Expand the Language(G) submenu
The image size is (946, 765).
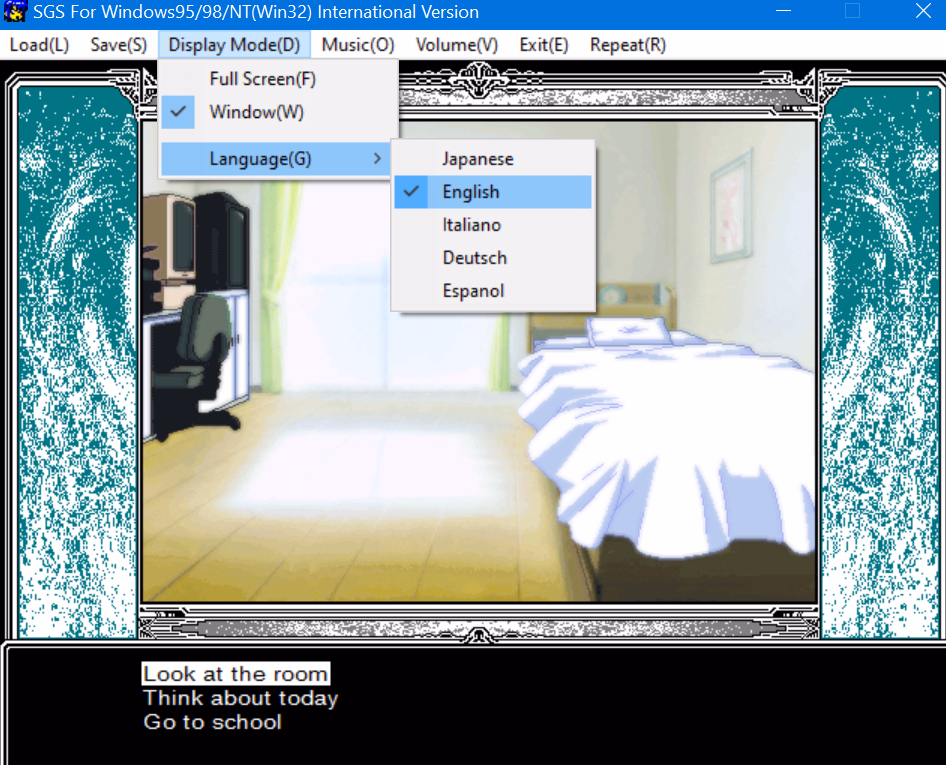point(278,159)
